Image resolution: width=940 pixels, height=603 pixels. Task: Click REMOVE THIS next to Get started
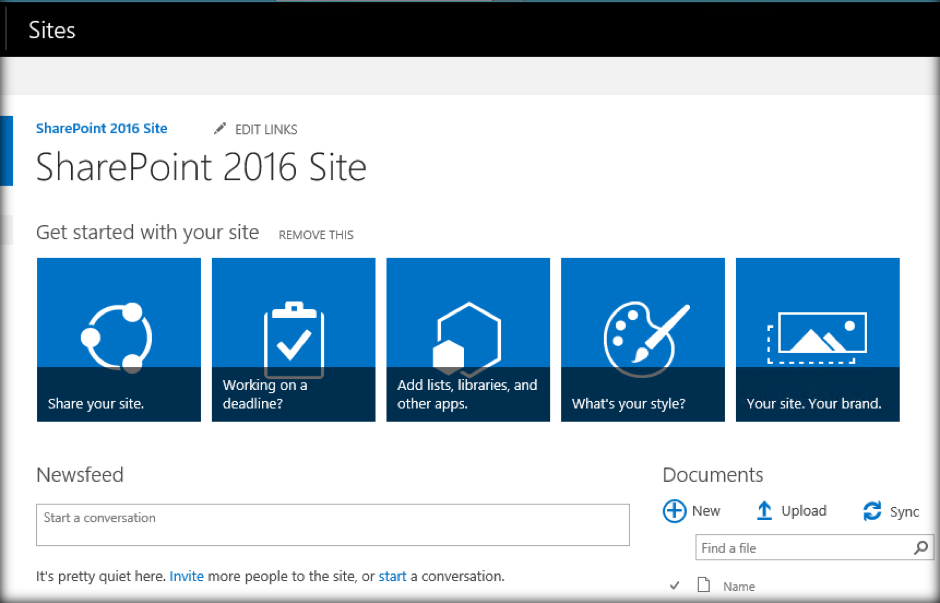[316, 235]
